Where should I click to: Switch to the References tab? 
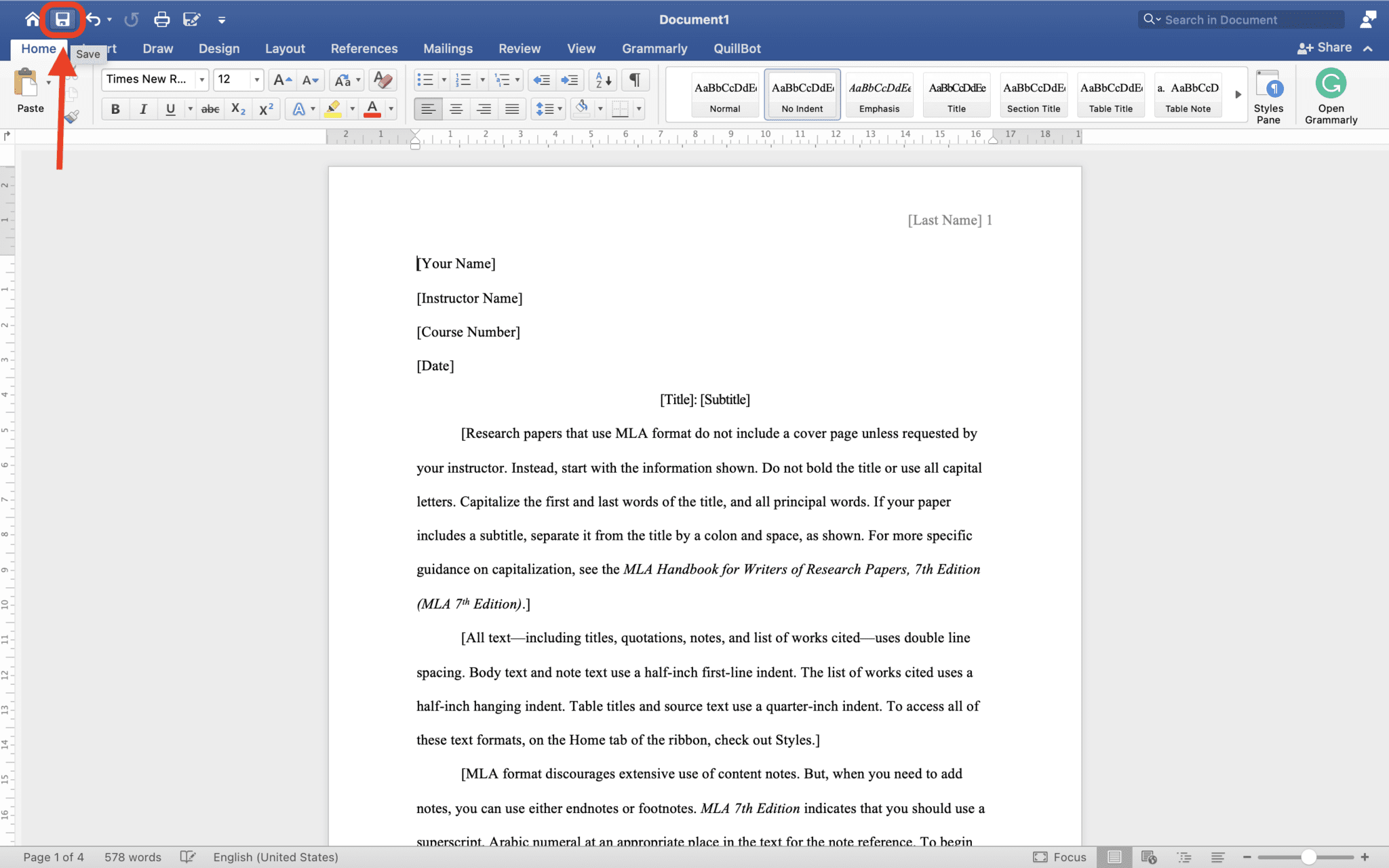(364, 48)
